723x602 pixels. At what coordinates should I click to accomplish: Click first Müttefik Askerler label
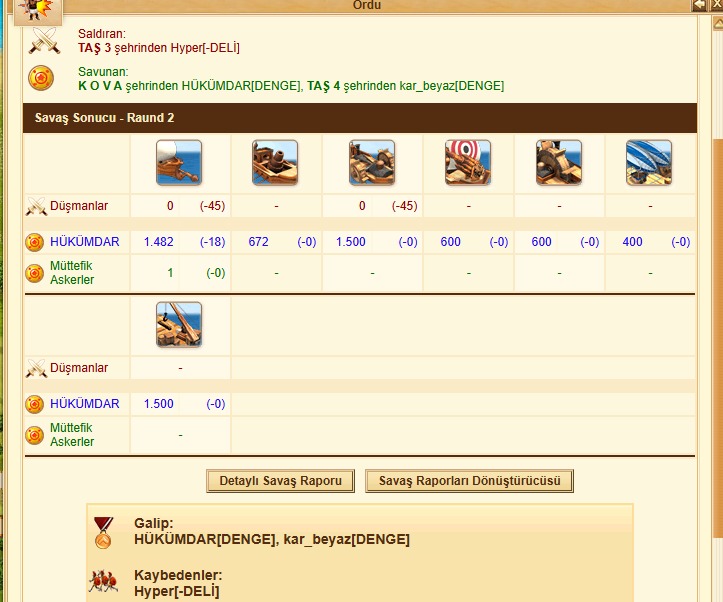tap(72, 273)
